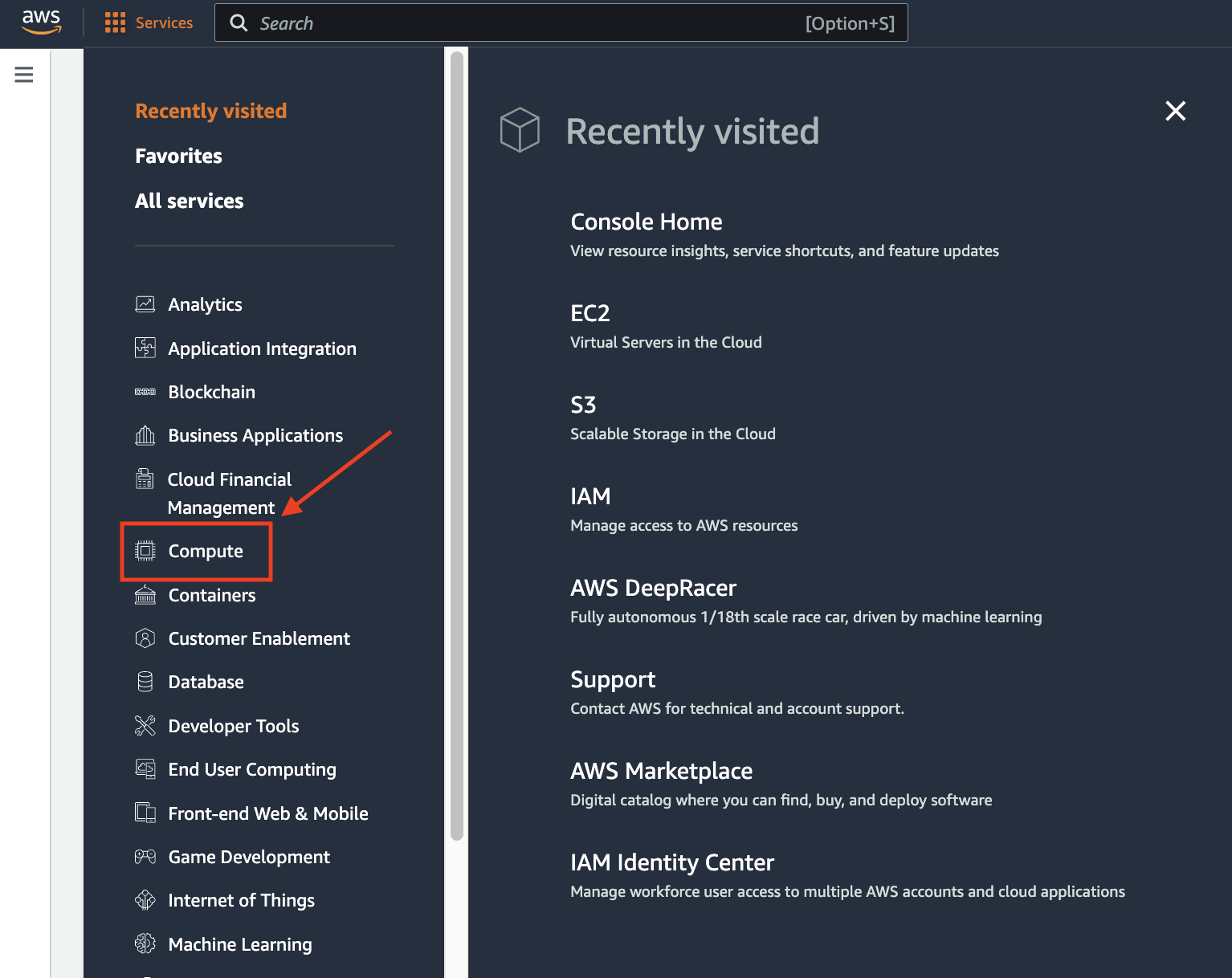Viewport: 1232px width, 978px height.
Task: Open the Recently visited section
Action: point(210,111)
